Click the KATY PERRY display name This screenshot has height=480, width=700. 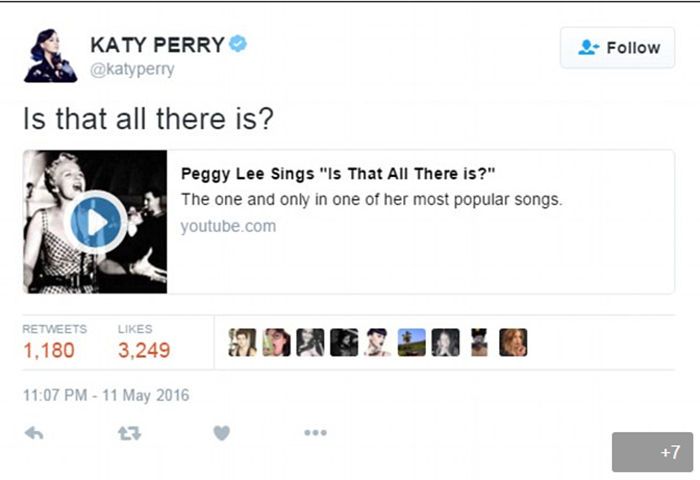[x=154, y=44]
